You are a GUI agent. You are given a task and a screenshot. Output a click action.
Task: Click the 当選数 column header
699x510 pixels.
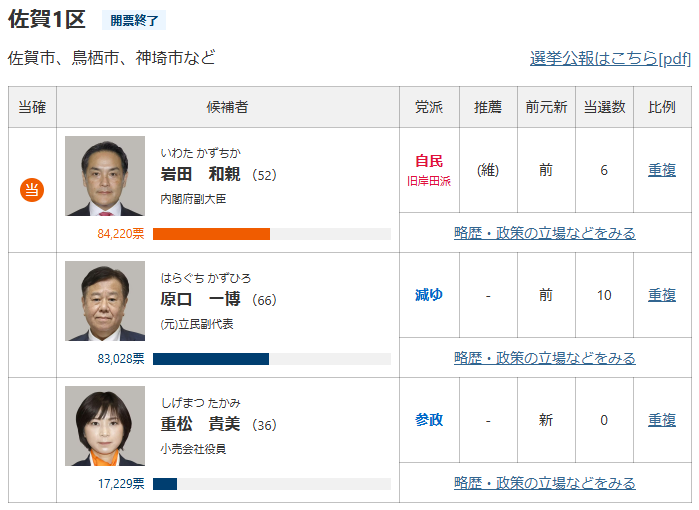coord(604,107)
